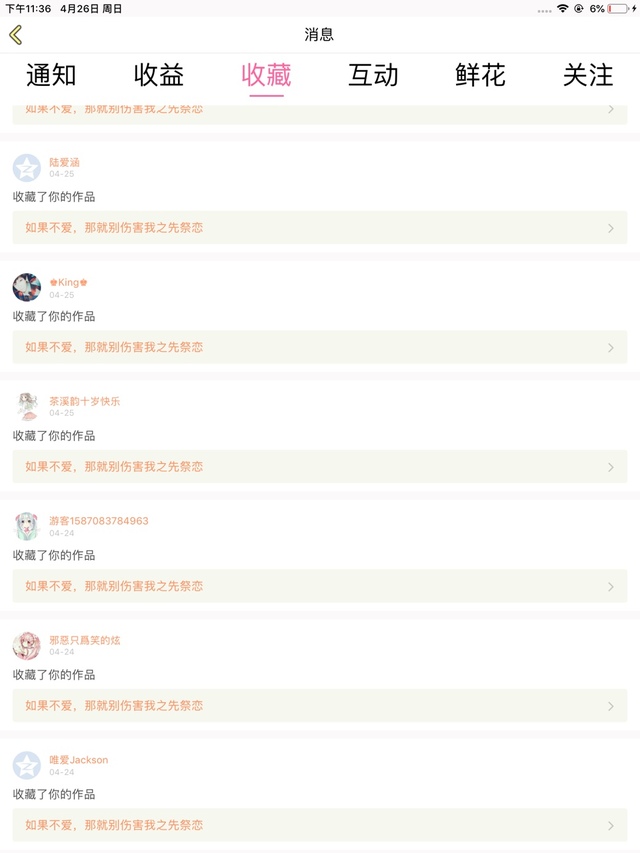Open 陆爱涵's star avatar

(x=27, y=168)
